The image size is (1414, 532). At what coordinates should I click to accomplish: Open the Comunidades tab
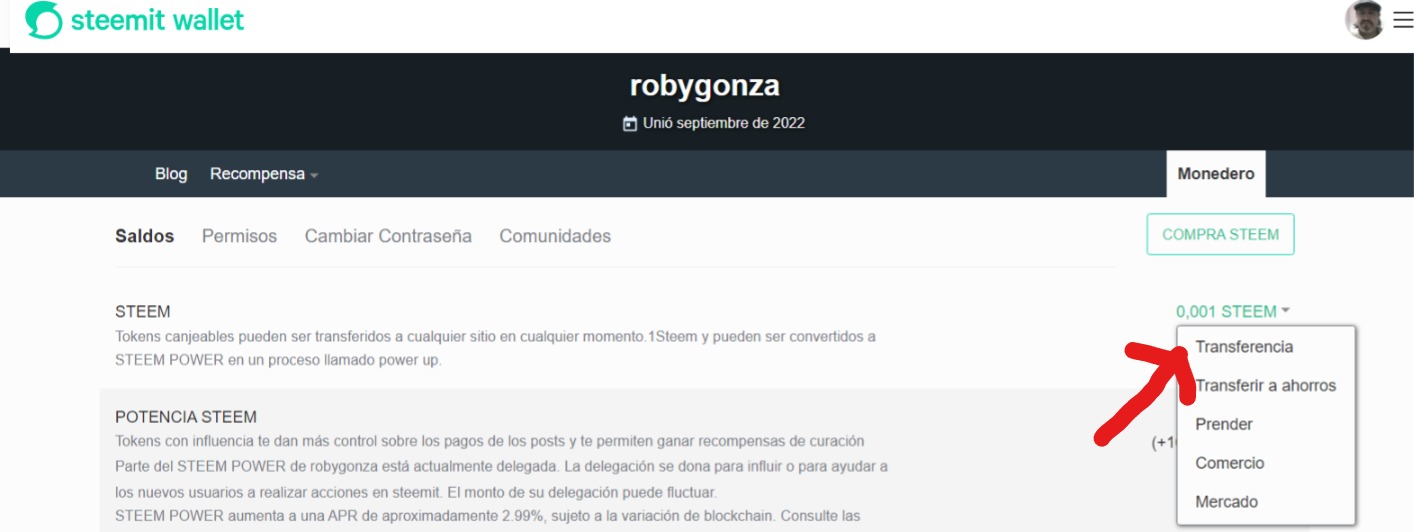pos(555,237)
